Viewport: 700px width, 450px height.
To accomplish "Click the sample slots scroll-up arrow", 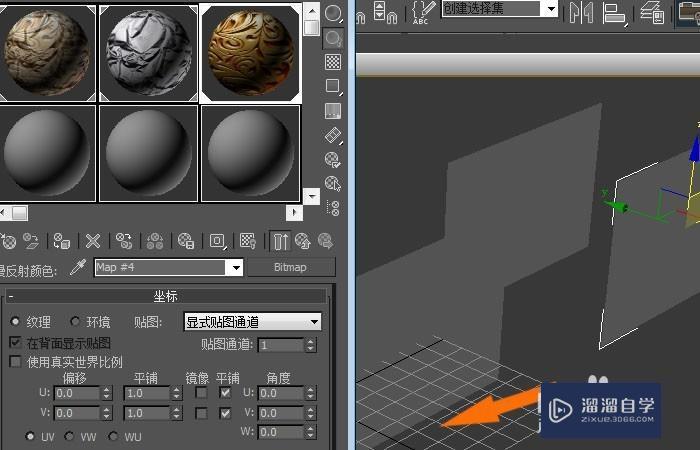I will click(x=311, y=11).
